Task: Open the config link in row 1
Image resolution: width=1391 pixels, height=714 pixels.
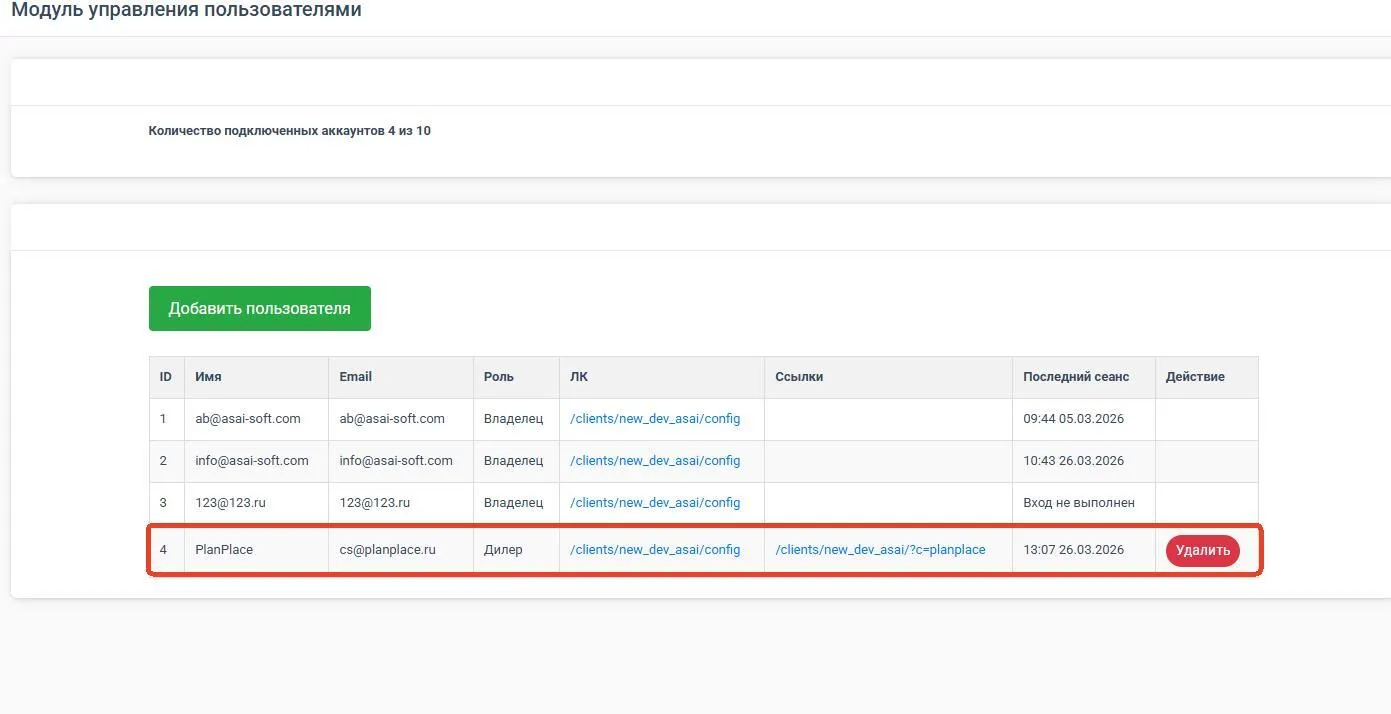Action: 655,419
